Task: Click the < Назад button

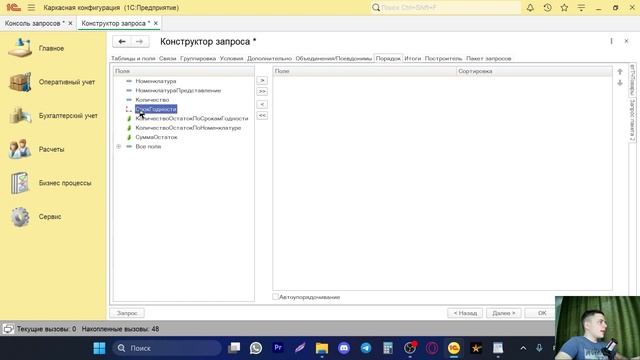Action: tap(465, 313)
